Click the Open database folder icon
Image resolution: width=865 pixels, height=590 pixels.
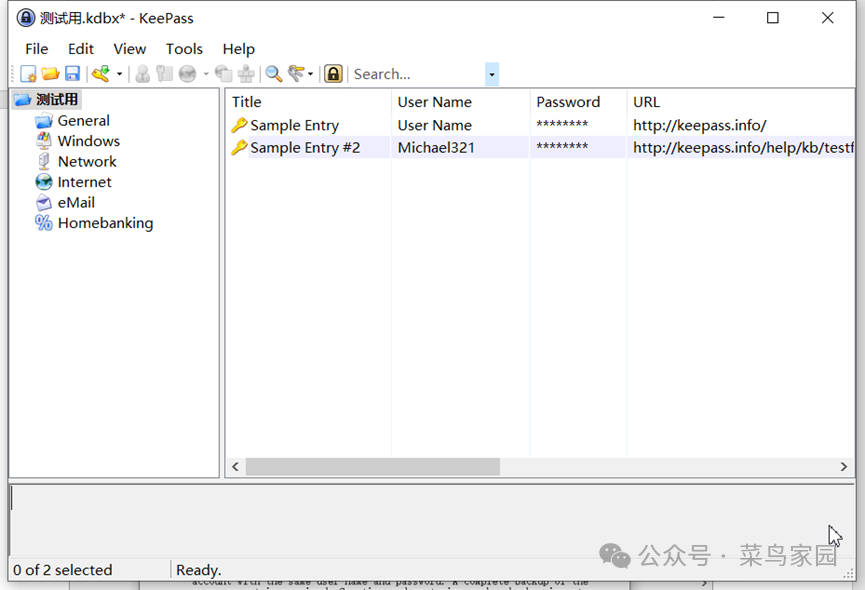point(50,74)
